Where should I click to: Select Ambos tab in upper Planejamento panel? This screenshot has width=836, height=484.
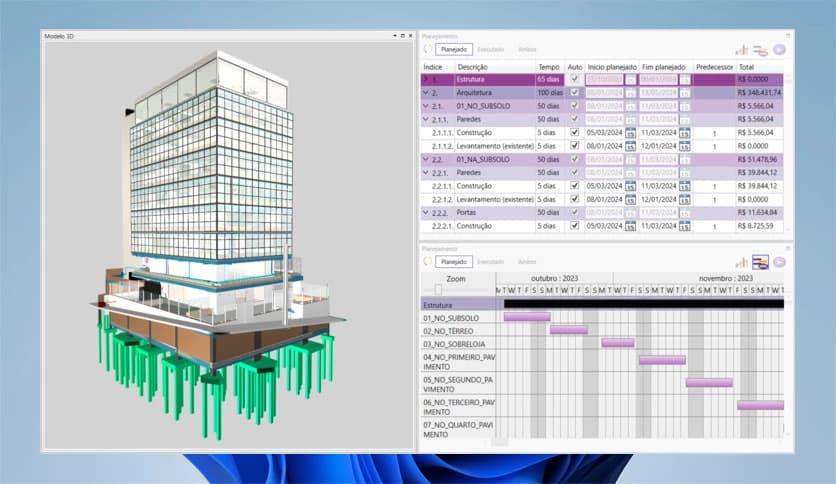pos(527,50)
